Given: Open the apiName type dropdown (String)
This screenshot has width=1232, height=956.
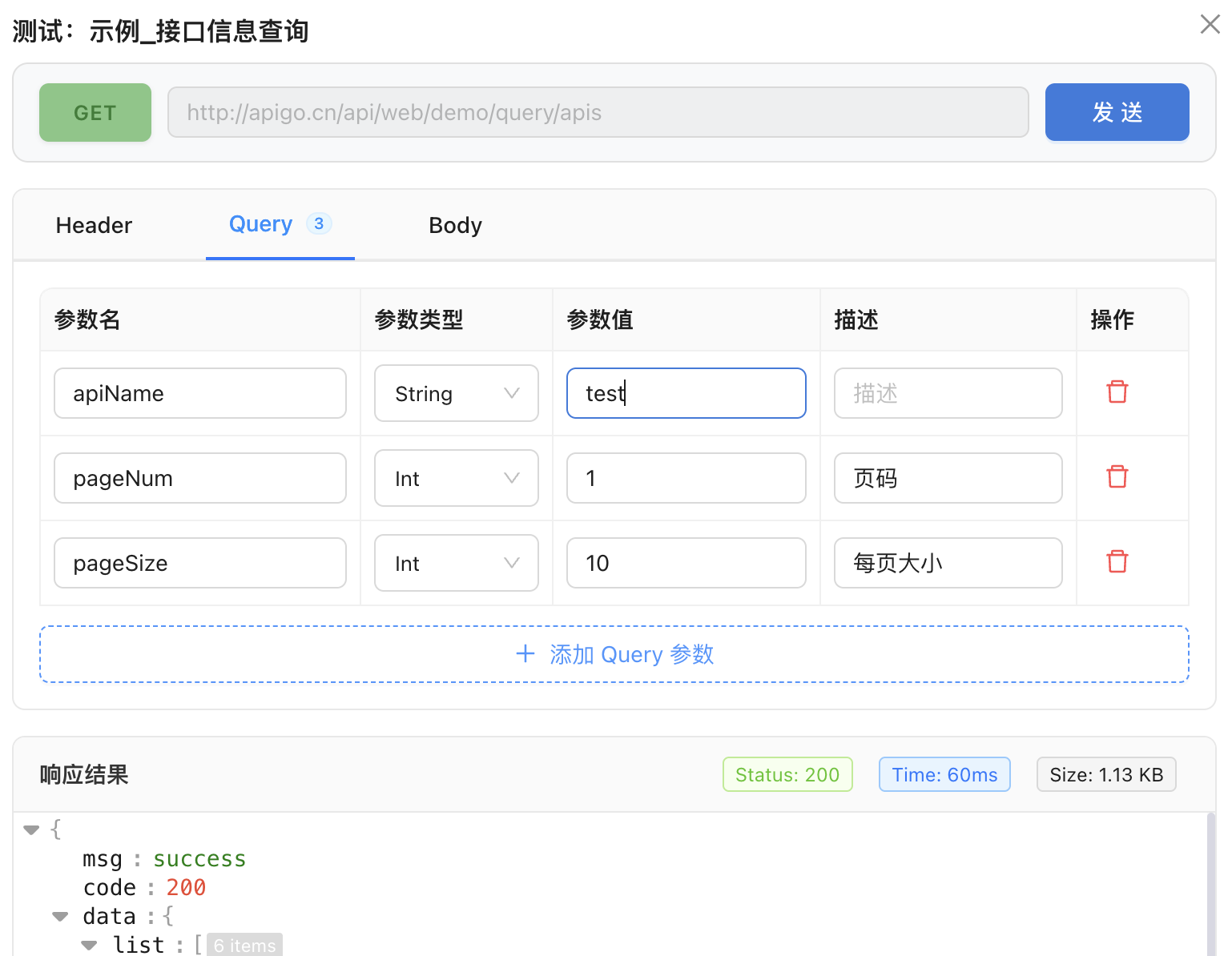Looking at the screenshot, I should 457,393.
